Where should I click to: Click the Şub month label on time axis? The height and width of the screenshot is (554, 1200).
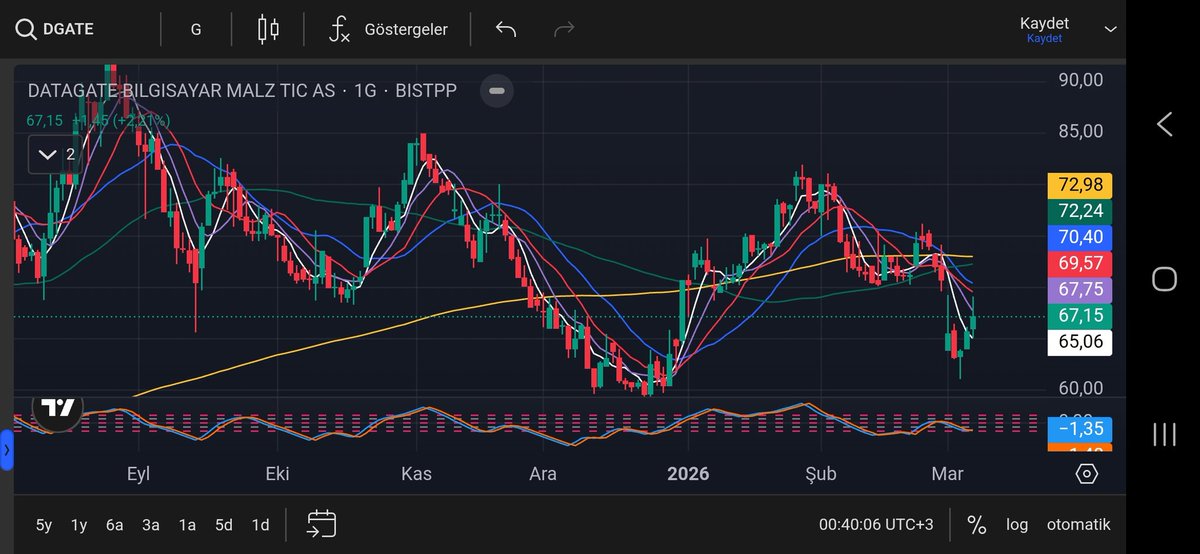click(819, 474)
